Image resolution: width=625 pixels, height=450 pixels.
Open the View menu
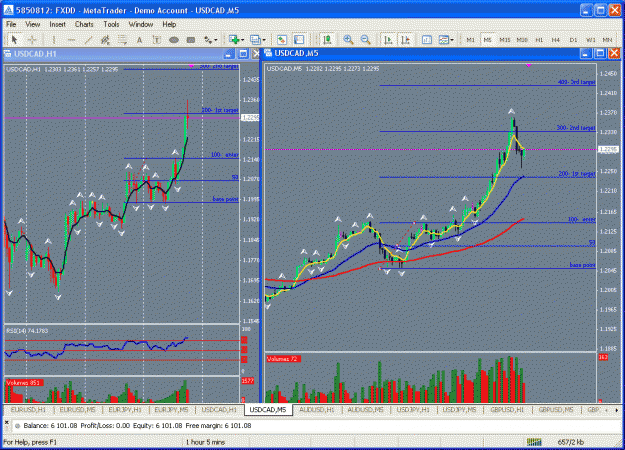click(33, 24)
